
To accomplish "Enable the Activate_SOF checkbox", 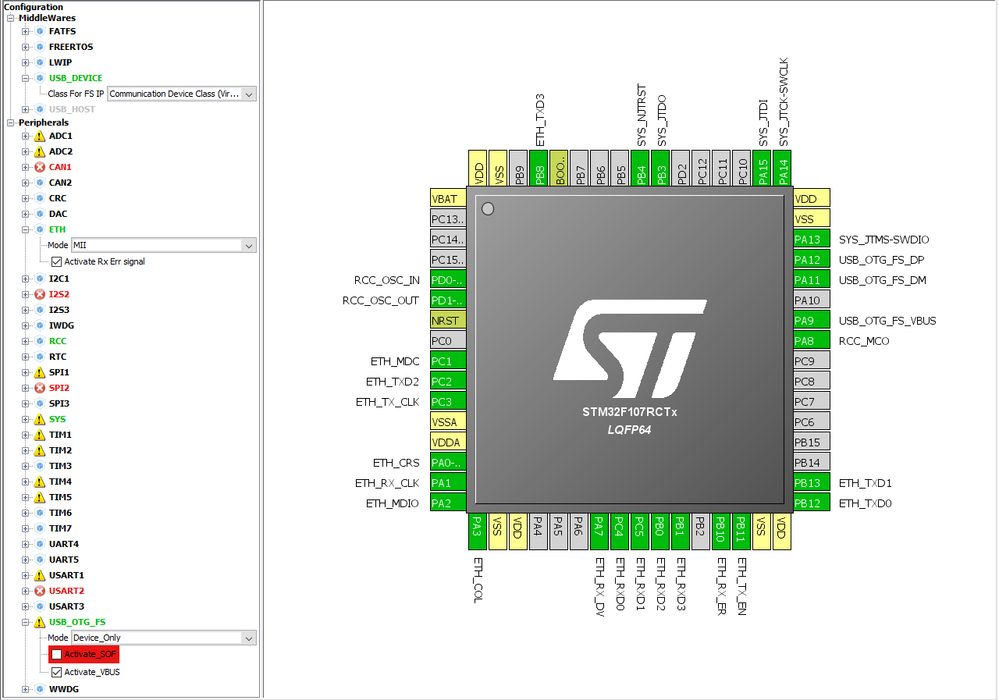I will [x=57, y=654].
